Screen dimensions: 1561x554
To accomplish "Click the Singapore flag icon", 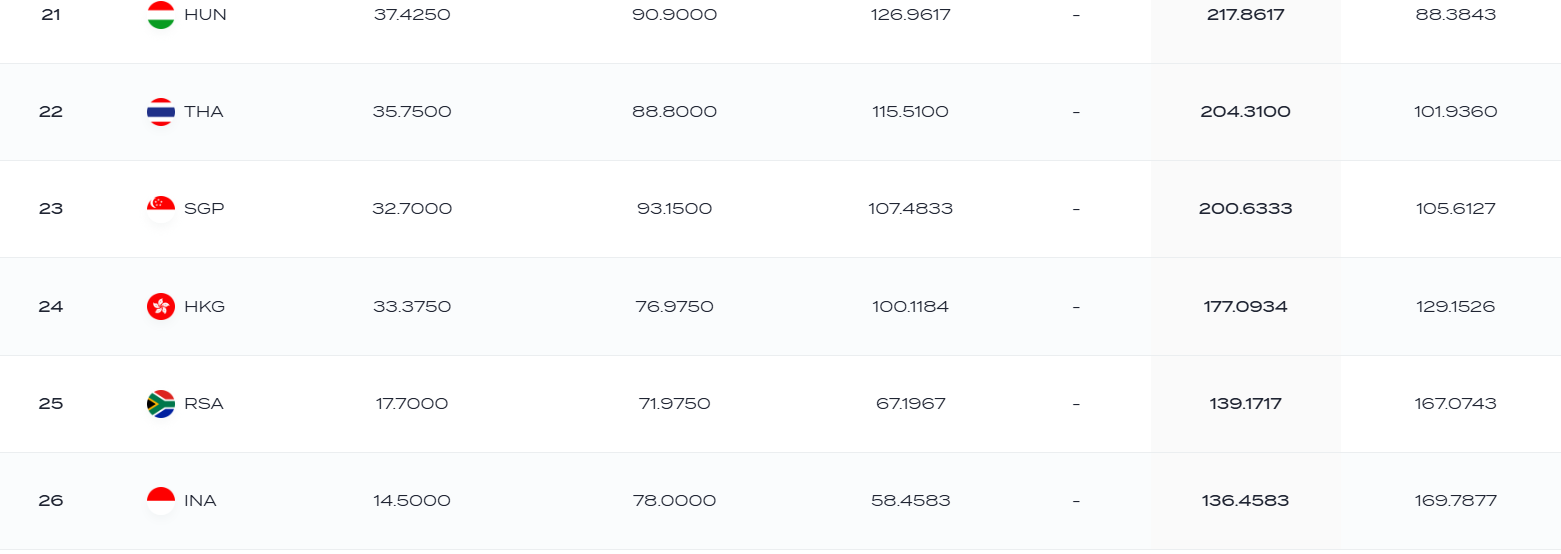I will 161,209.
